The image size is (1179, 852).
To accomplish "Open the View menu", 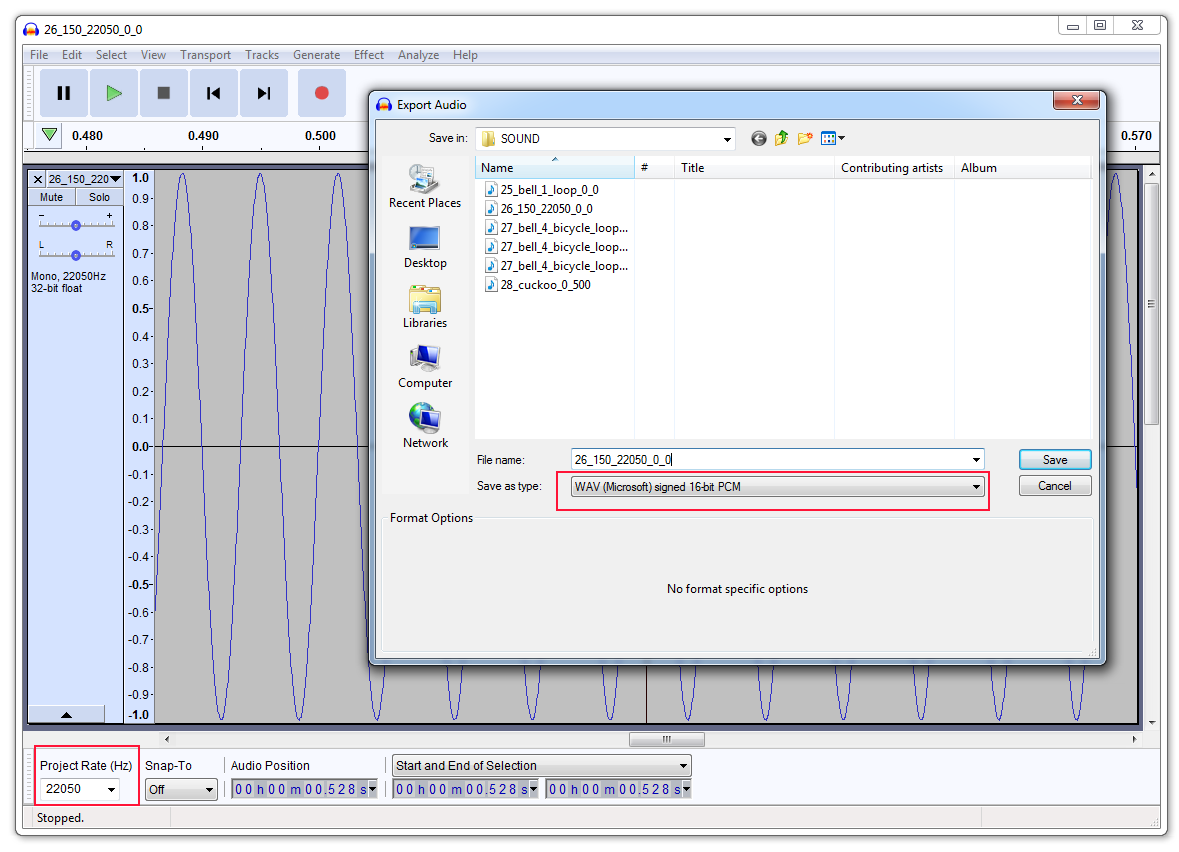I will click(153, 55).
